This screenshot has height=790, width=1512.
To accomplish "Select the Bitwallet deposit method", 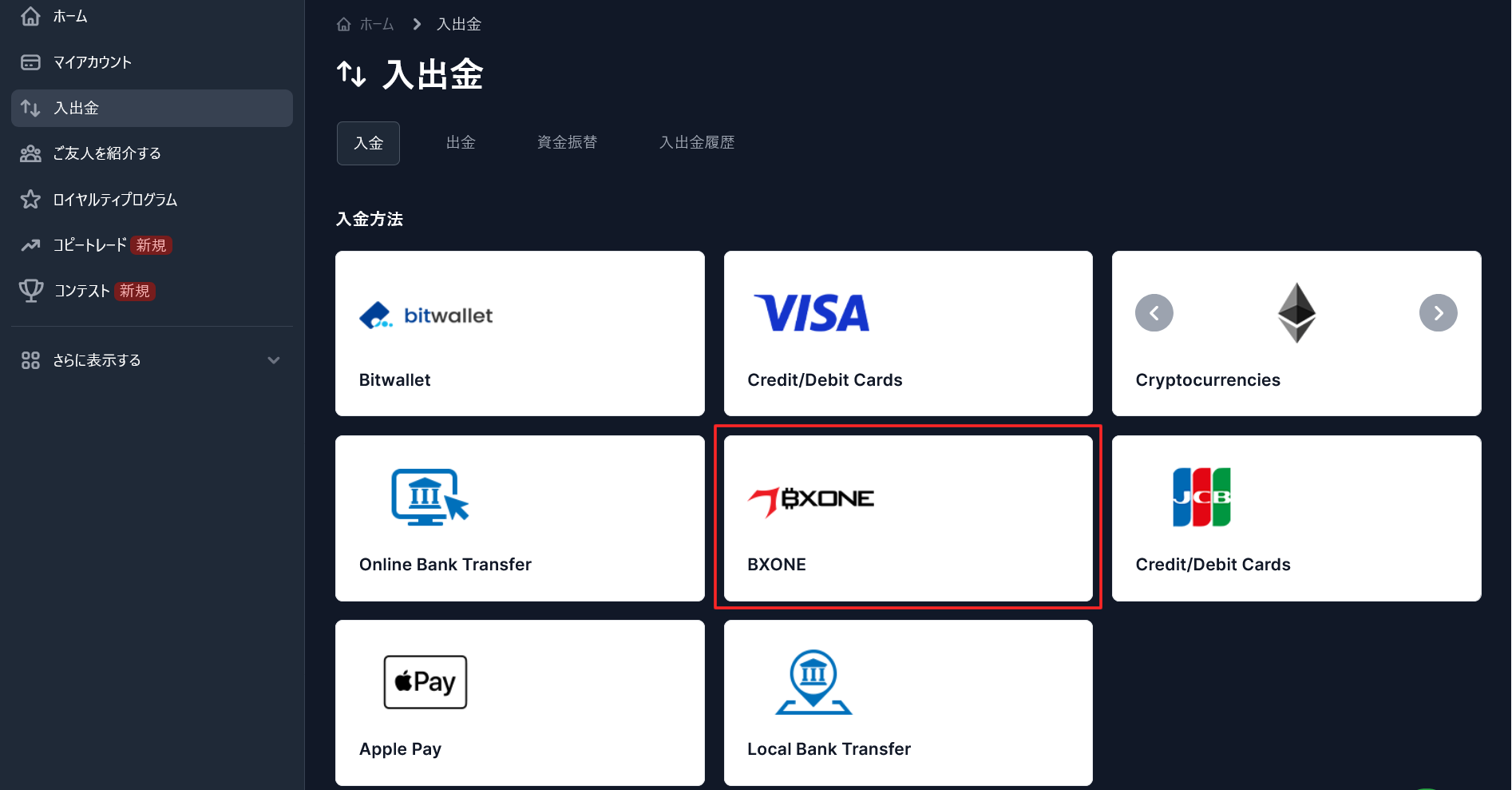I will [x=520, y=334].
